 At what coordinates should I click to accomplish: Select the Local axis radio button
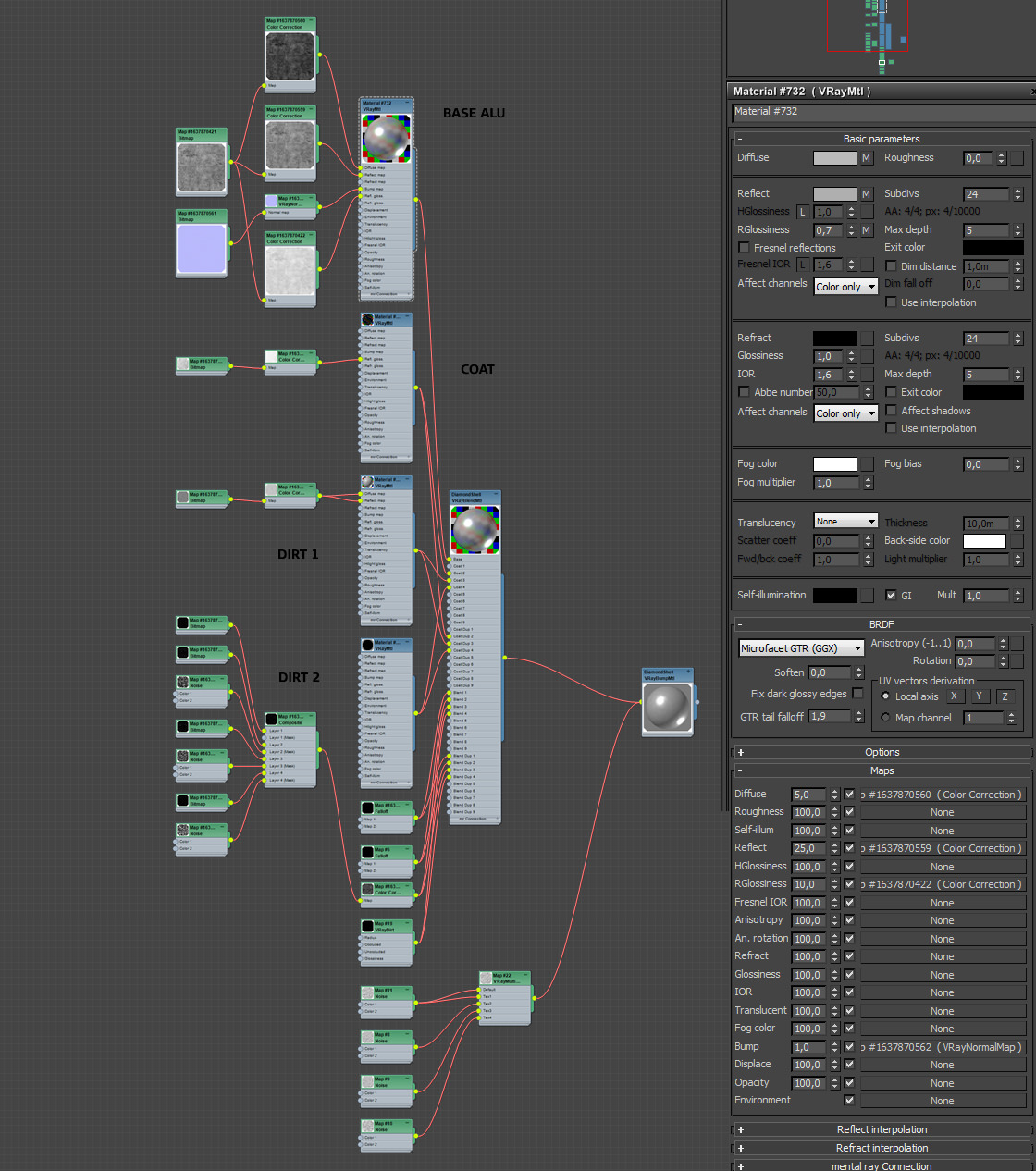pos(886,696)
